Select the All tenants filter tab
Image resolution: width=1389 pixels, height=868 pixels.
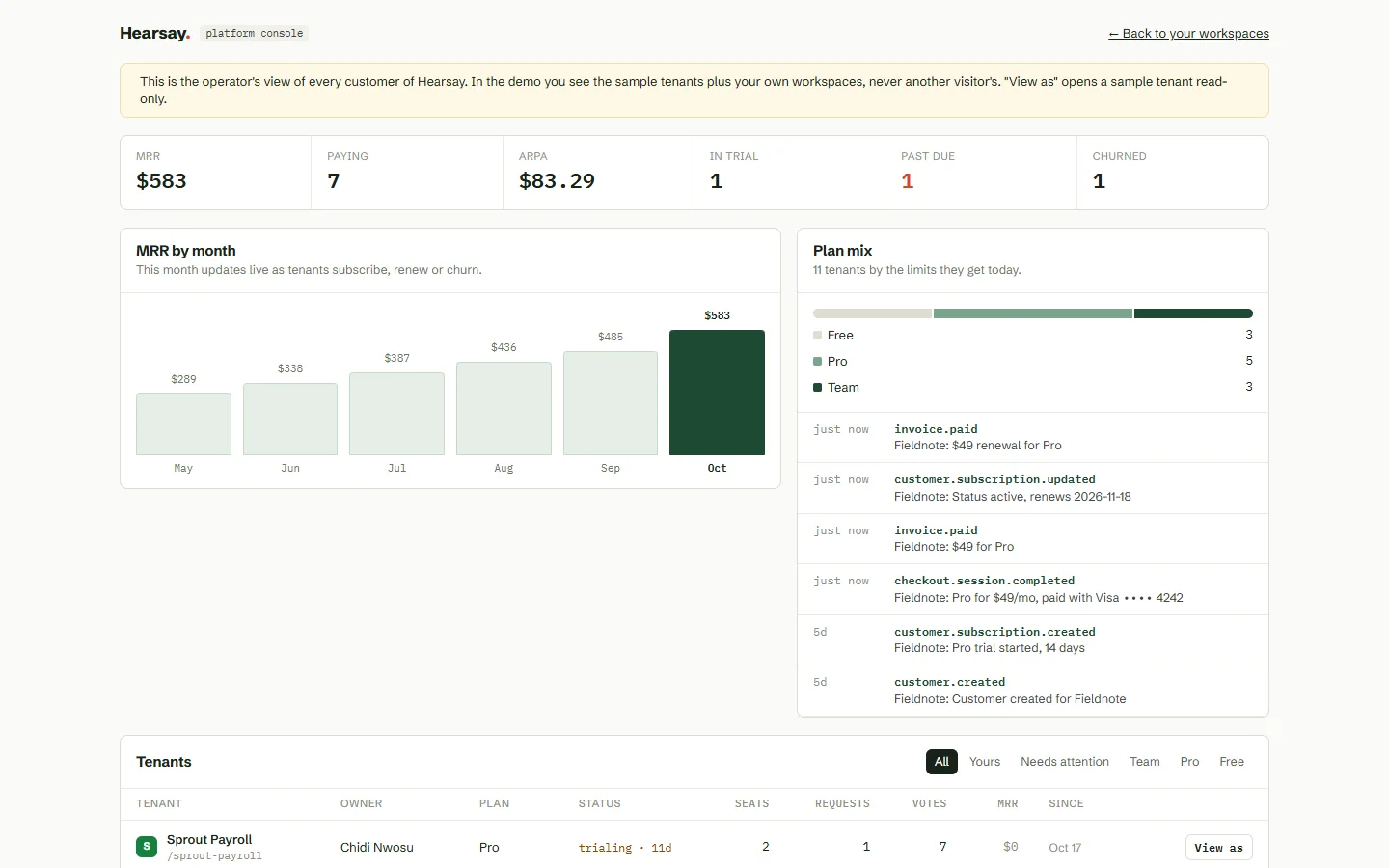(x=941, y=762)
